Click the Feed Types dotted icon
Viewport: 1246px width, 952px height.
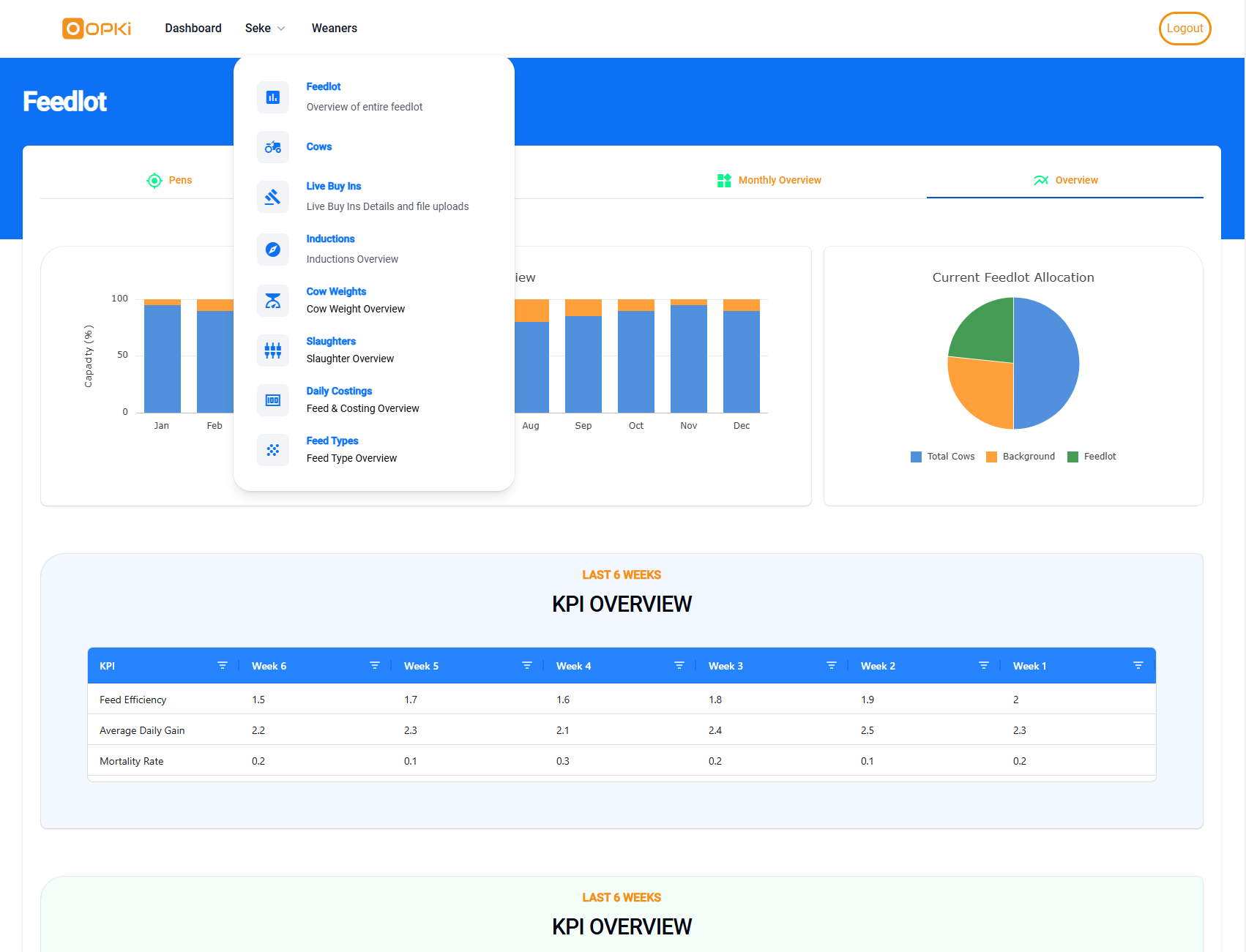point(272,450)
